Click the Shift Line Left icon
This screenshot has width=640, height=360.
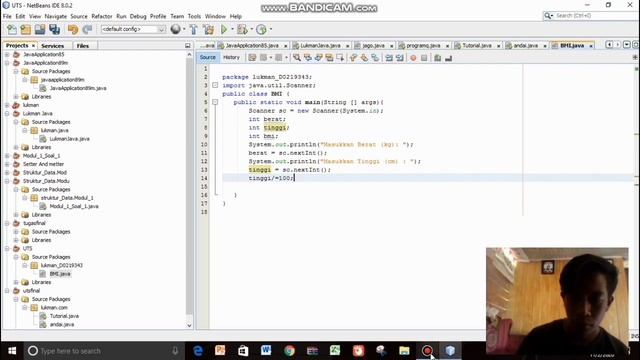click(389, 58)
